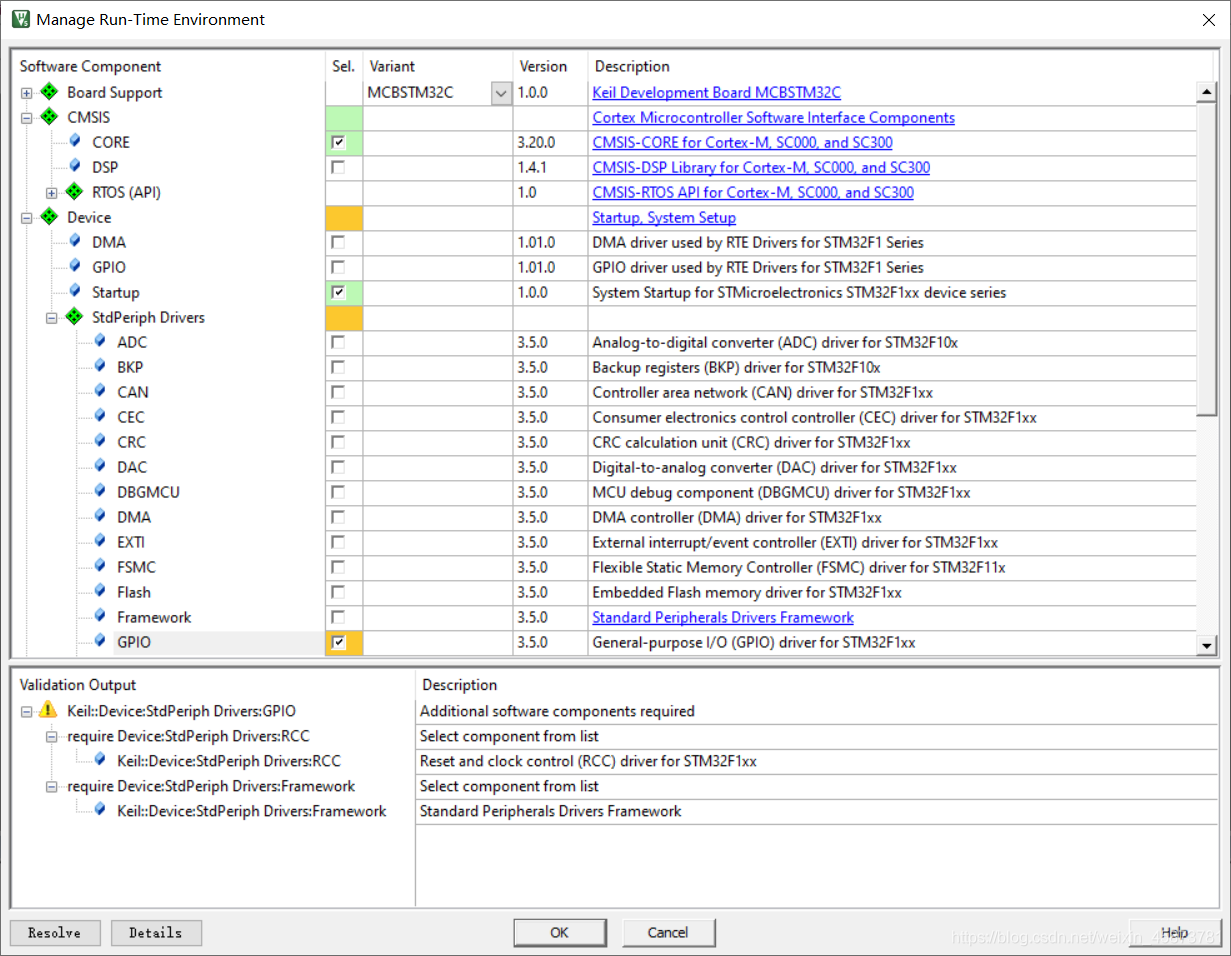This screenshot has width=1231, height=956.
Task: Click the blue gem icon beside Startup
Action: coord(75,291)
